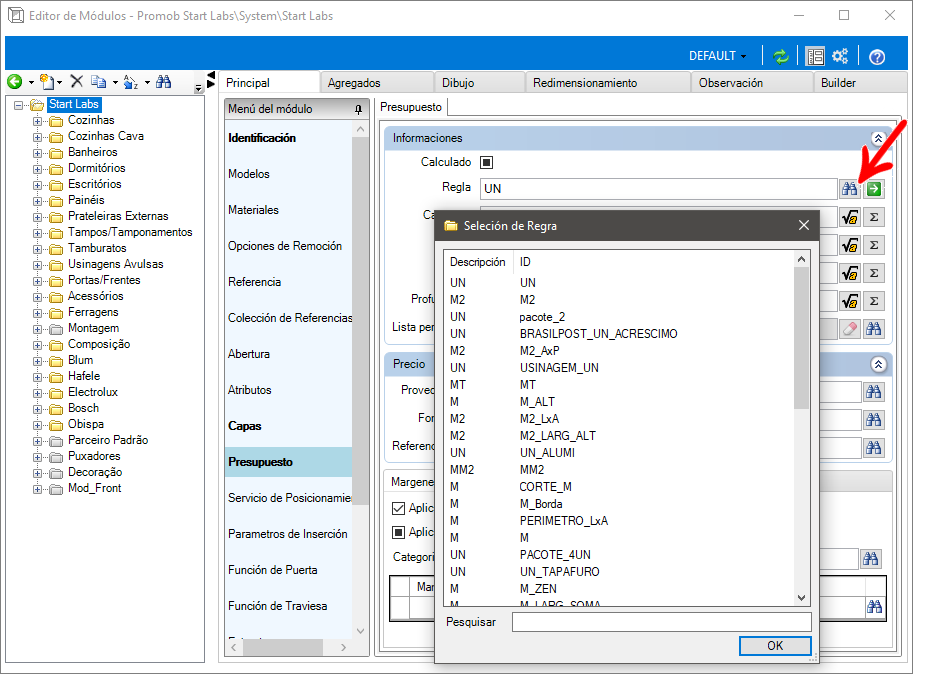Viewport: 935px width, 687px height.
Task: Open Identificación in module menu
Action: [262, 138]
